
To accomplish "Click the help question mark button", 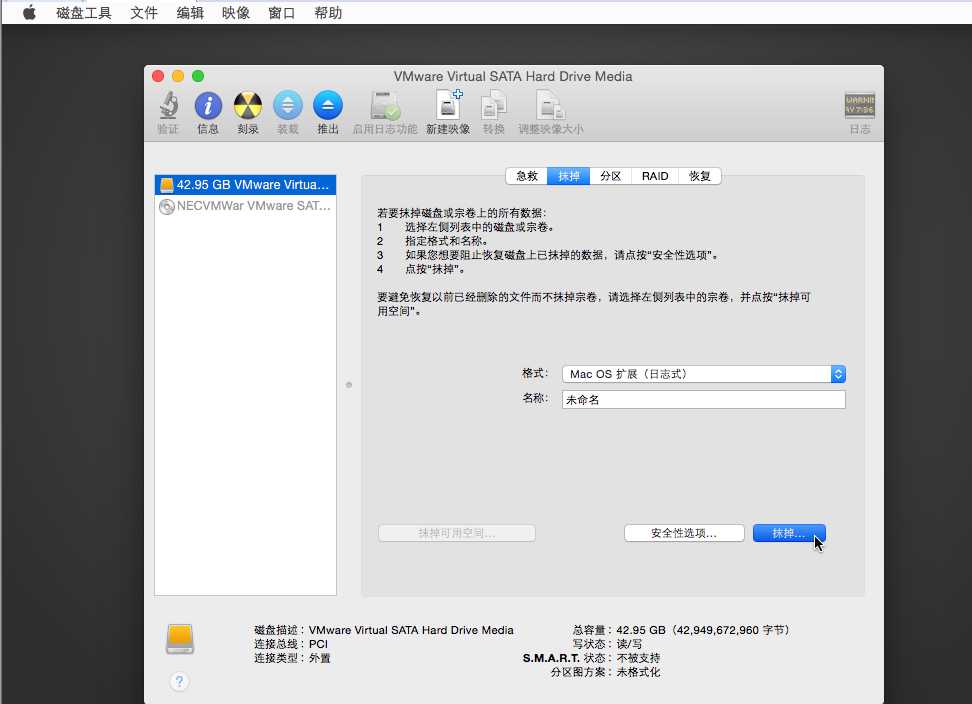I will coord(179,682).
